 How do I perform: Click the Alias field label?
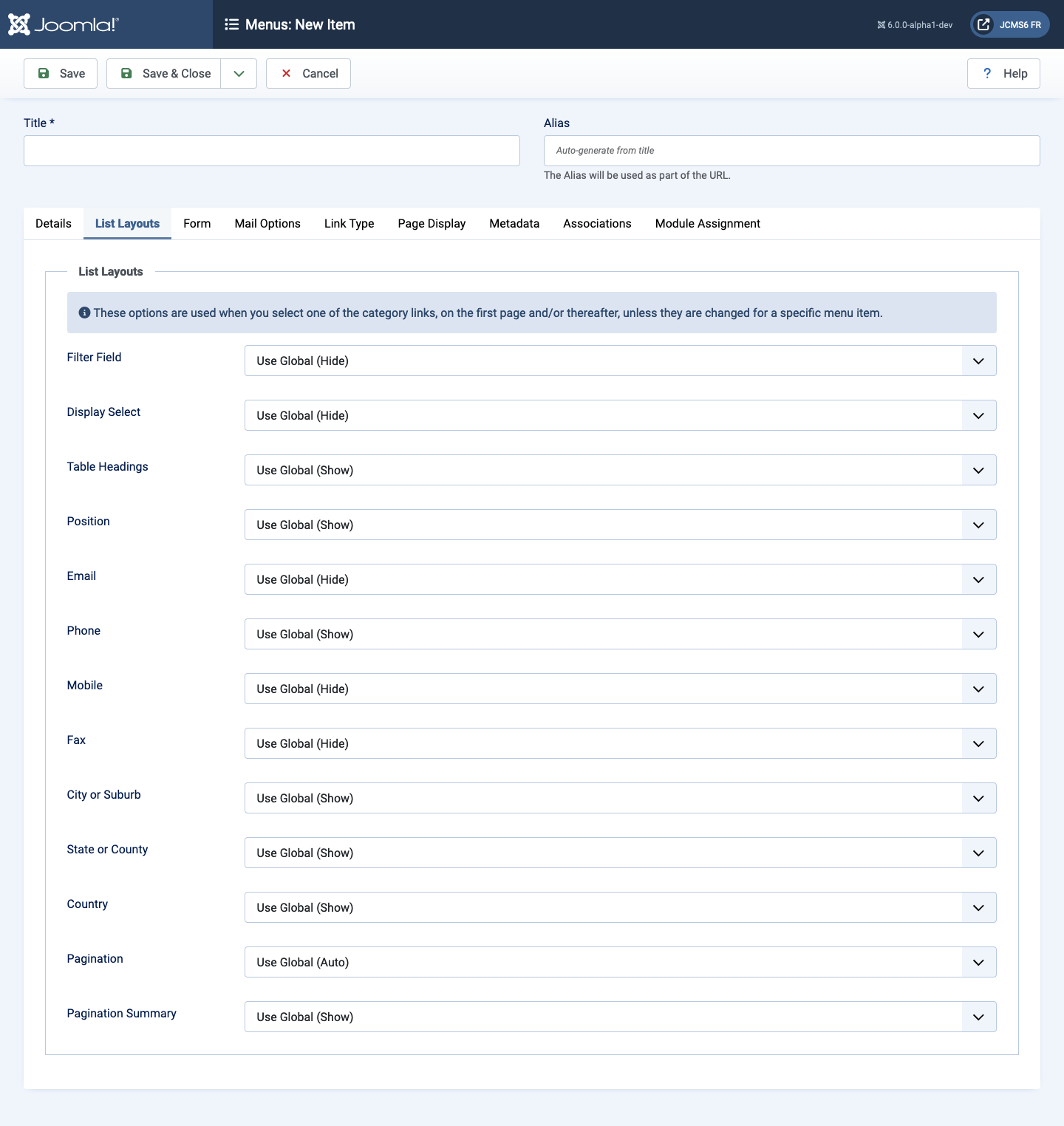[x=556, y=123]
